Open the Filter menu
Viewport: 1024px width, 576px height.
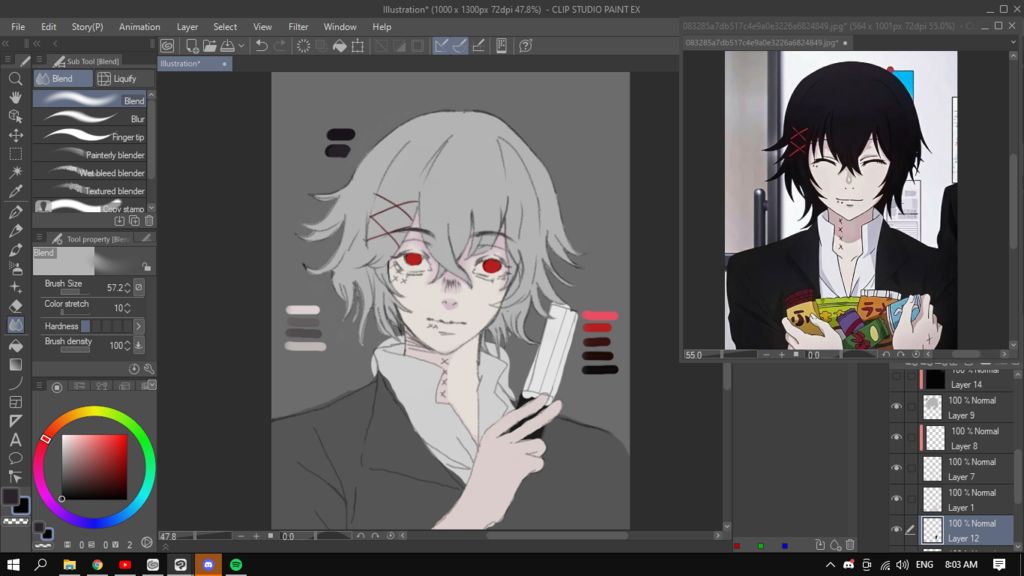tap(298, 27)
